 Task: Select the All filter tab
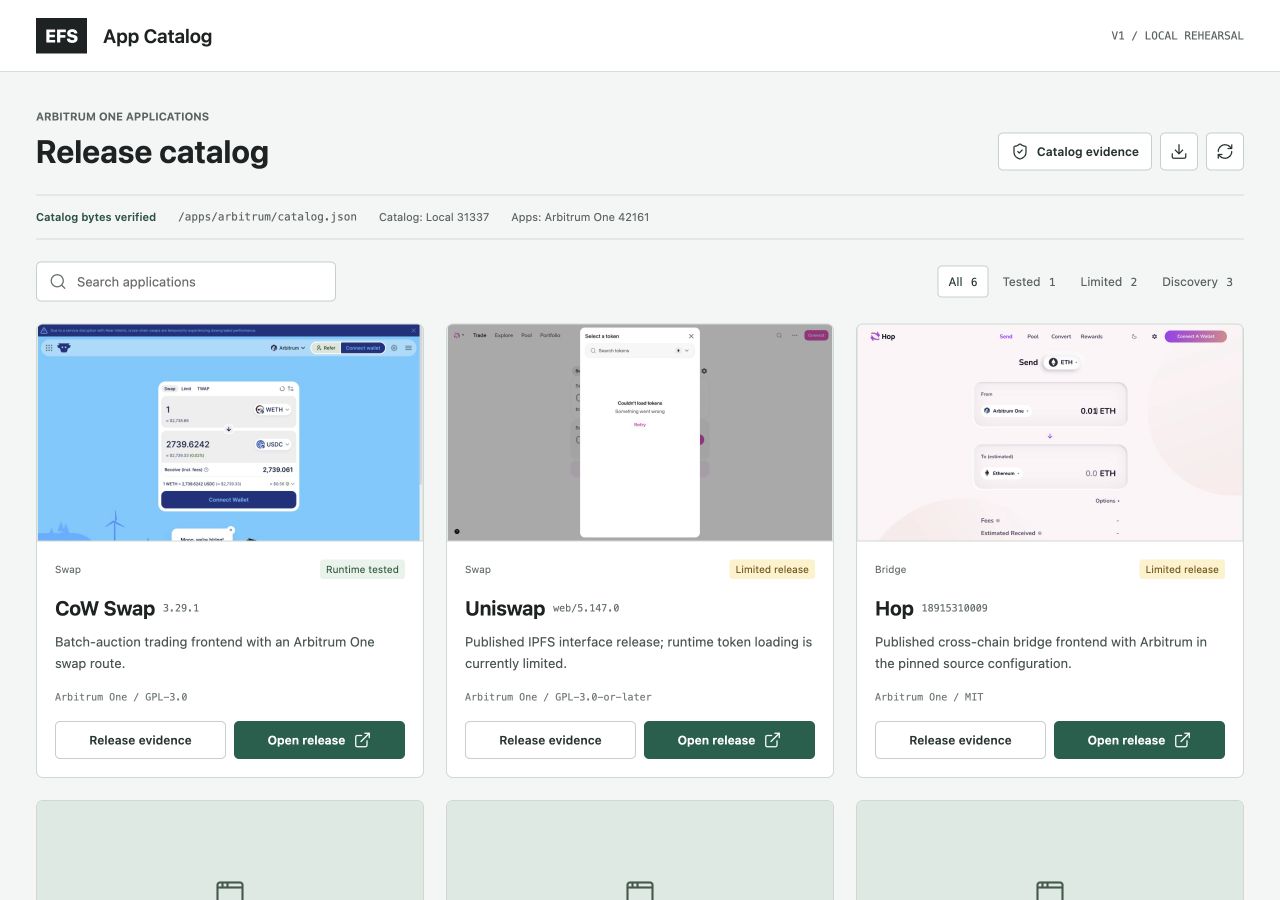click(963, 282)
